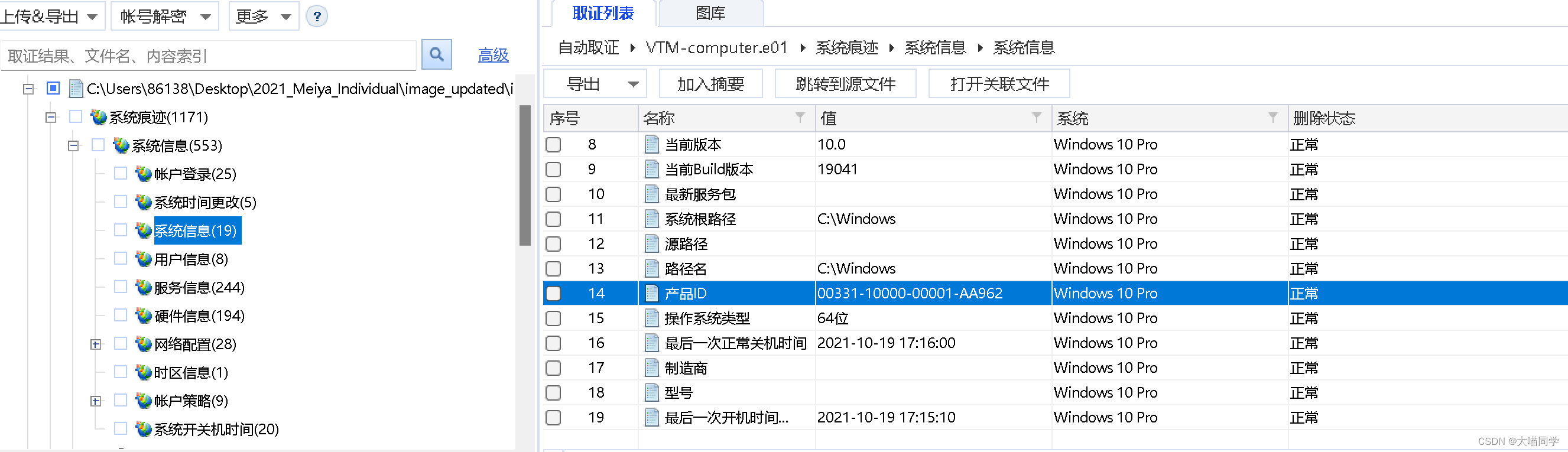Click the search field for 取证结果、文件名、内容索引
1568x452 pixels.
click(x=209, y=56)
